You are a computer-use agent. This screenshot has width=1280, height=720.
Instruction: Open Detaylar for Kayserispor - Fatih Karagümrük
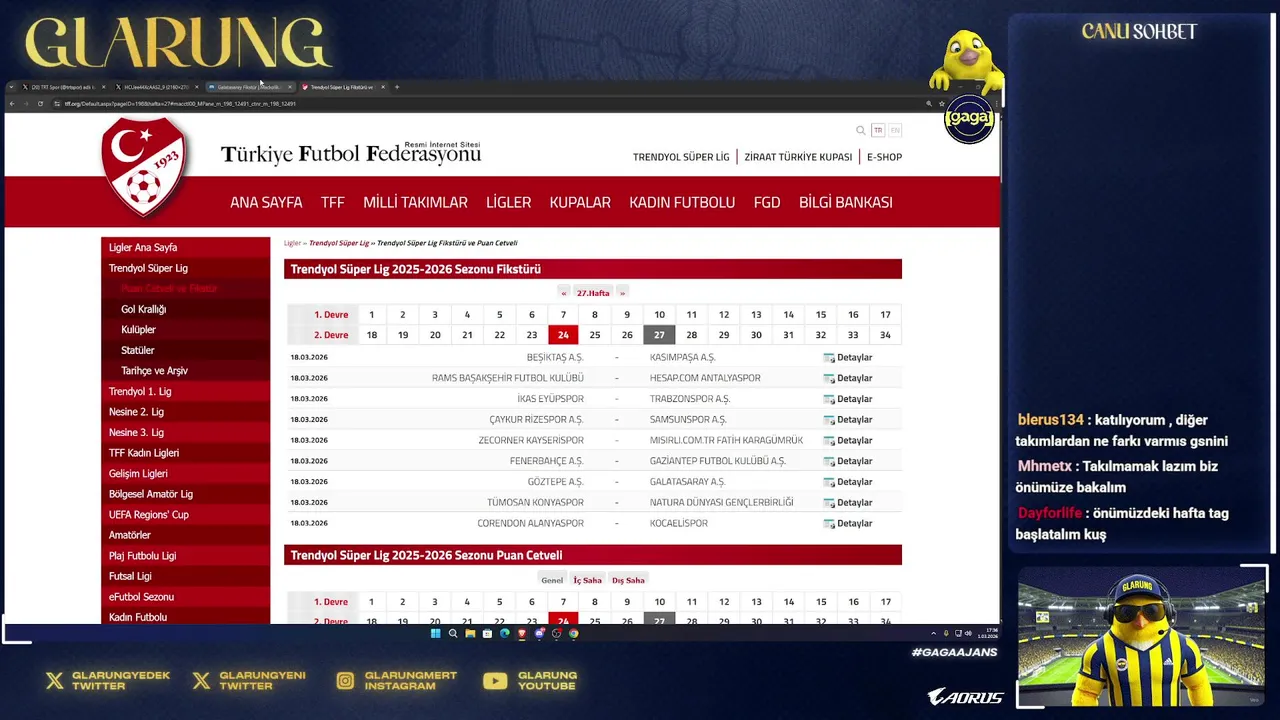(x=848, y=440)
